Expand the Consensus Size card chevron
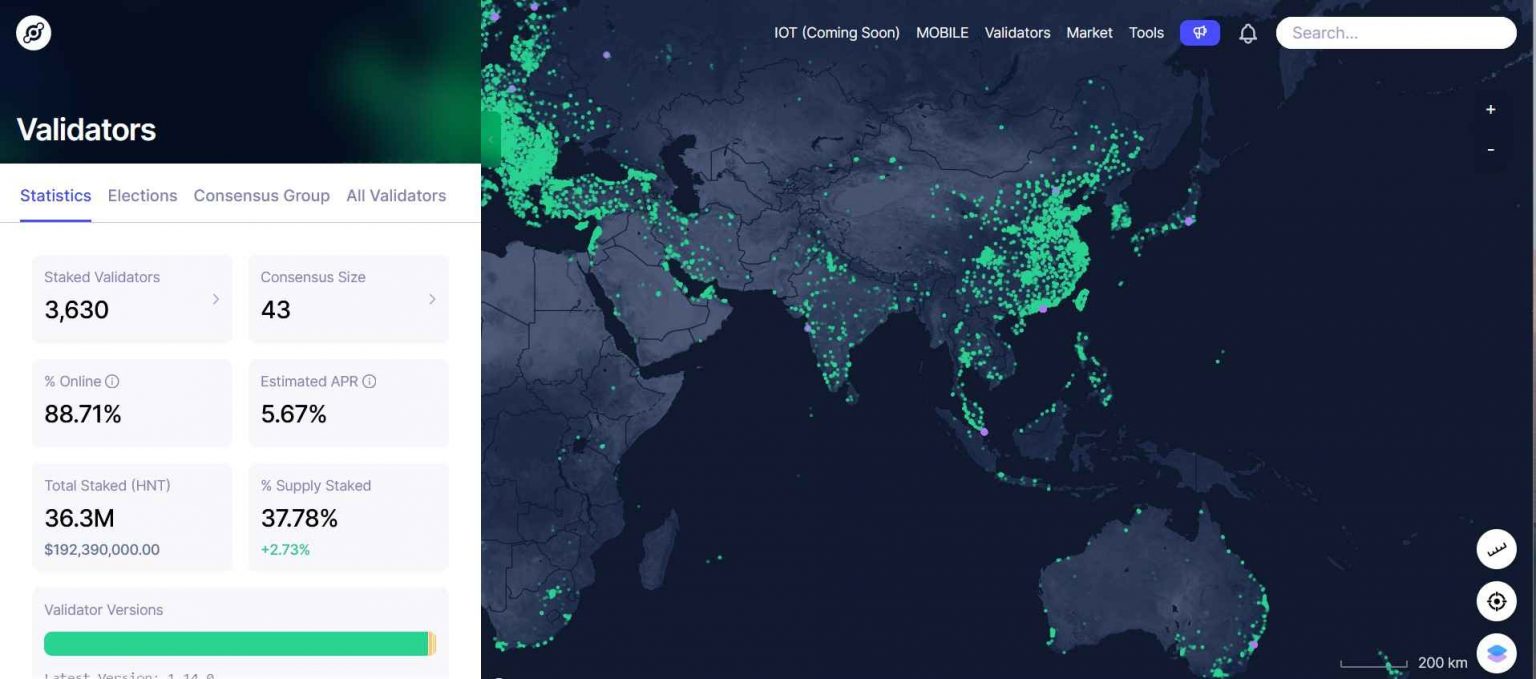Image resolution: width=1536 pixels, height=679 pixels. point(432,299)
